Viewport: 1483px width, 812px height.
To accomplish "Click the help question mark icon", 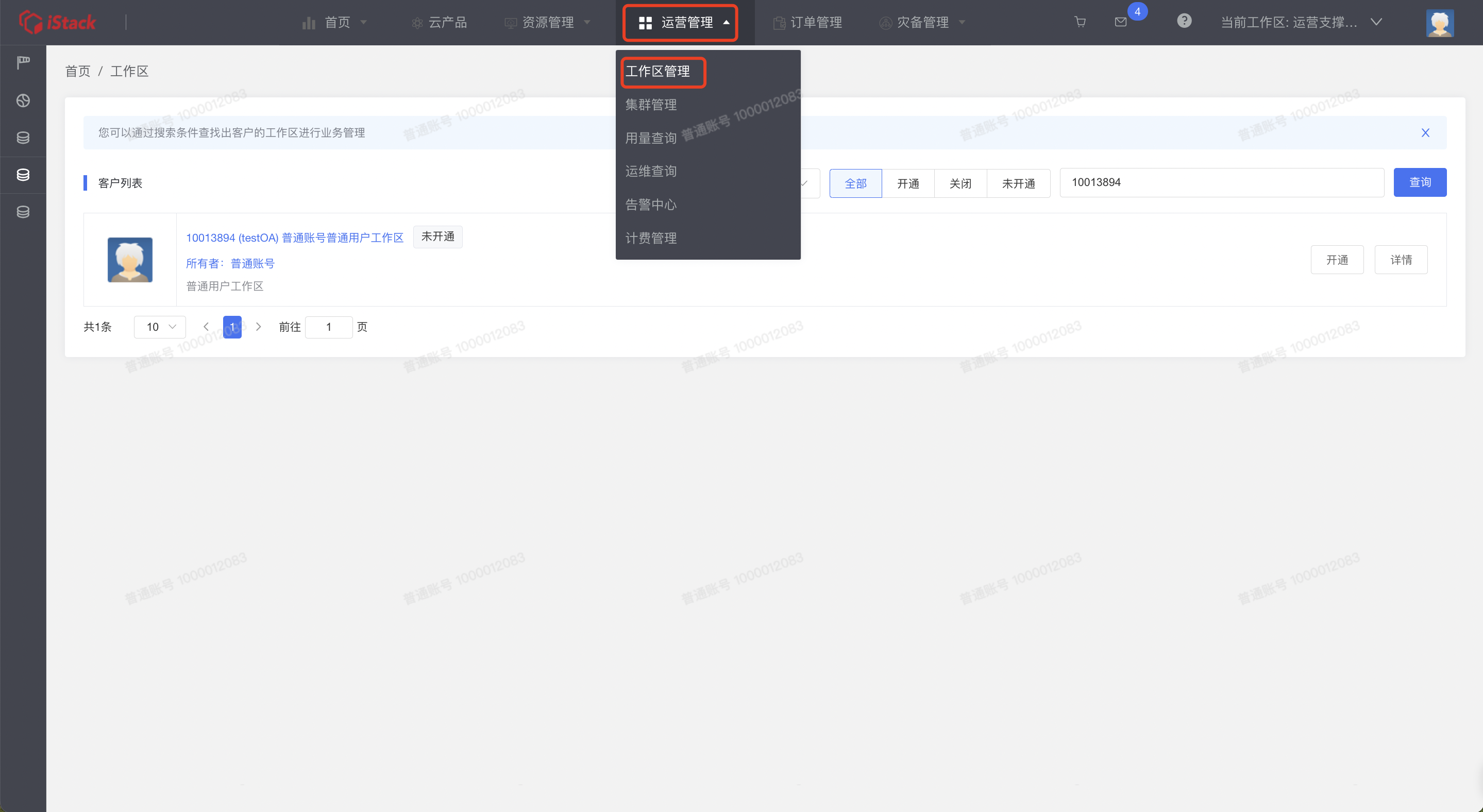I will tap(1184, 21).
